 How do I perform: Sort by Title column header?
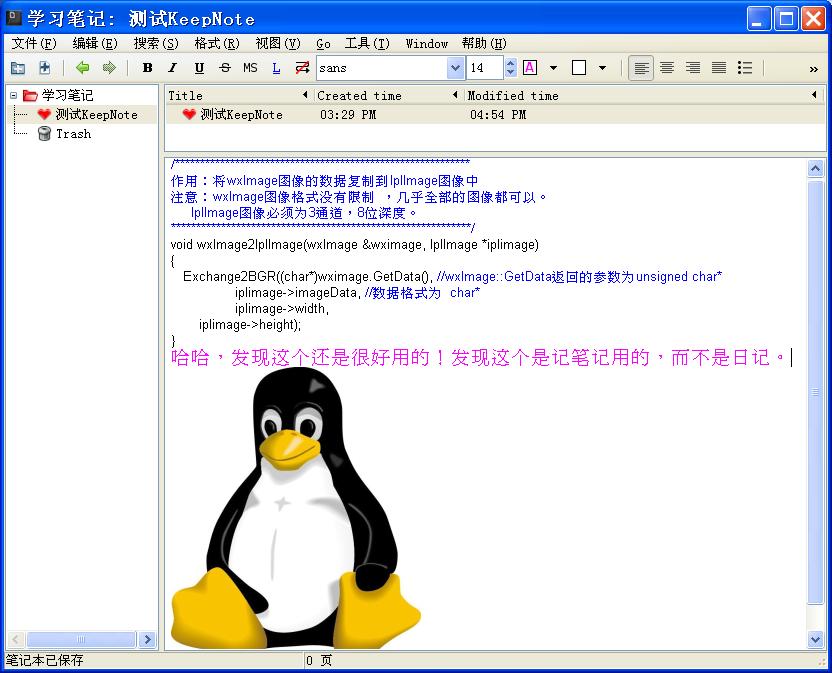tap(237, 96)
